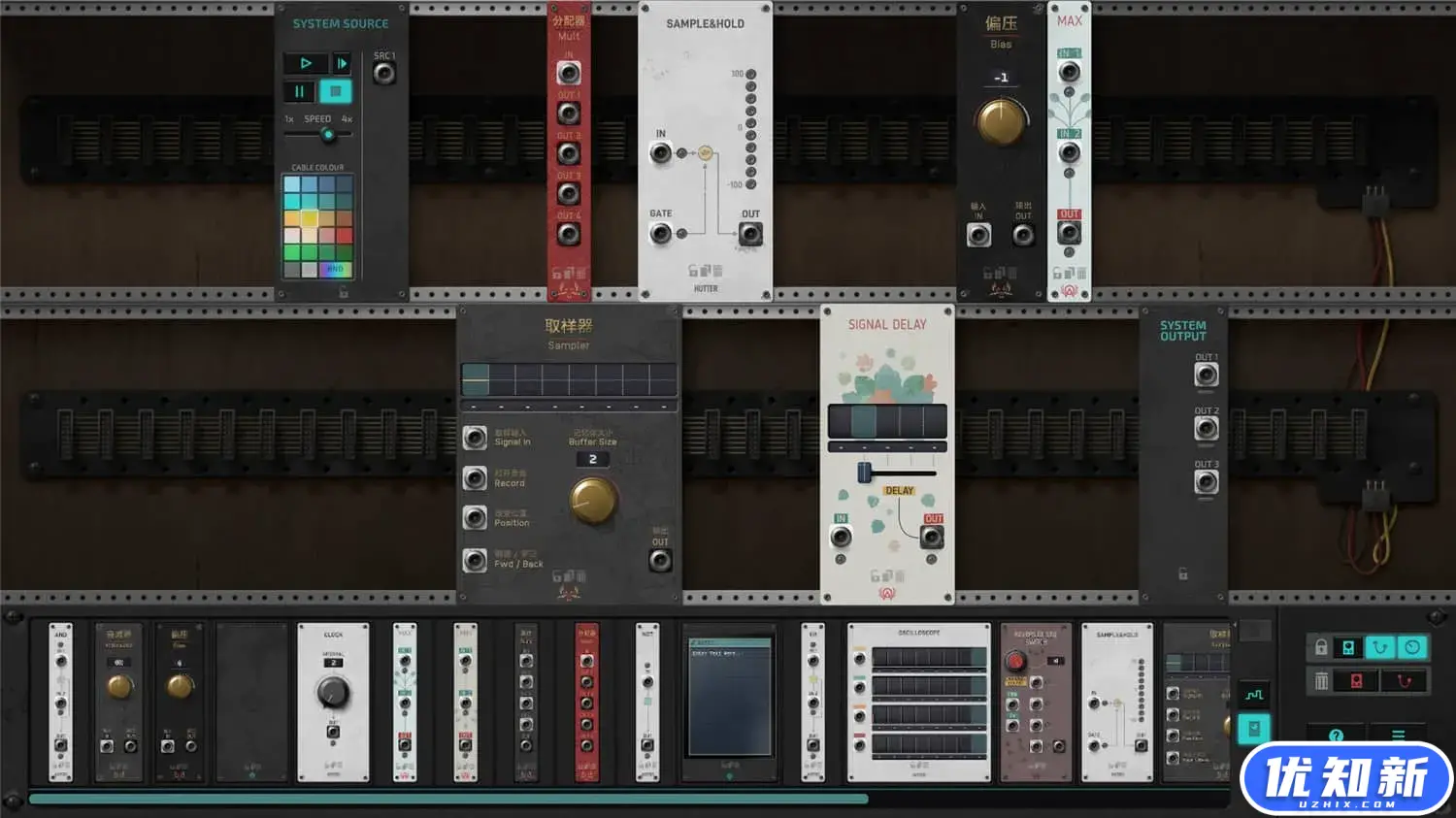The image size is (1456, 818).
Task: Click the speed slider knob
Action: pos(328,134)
